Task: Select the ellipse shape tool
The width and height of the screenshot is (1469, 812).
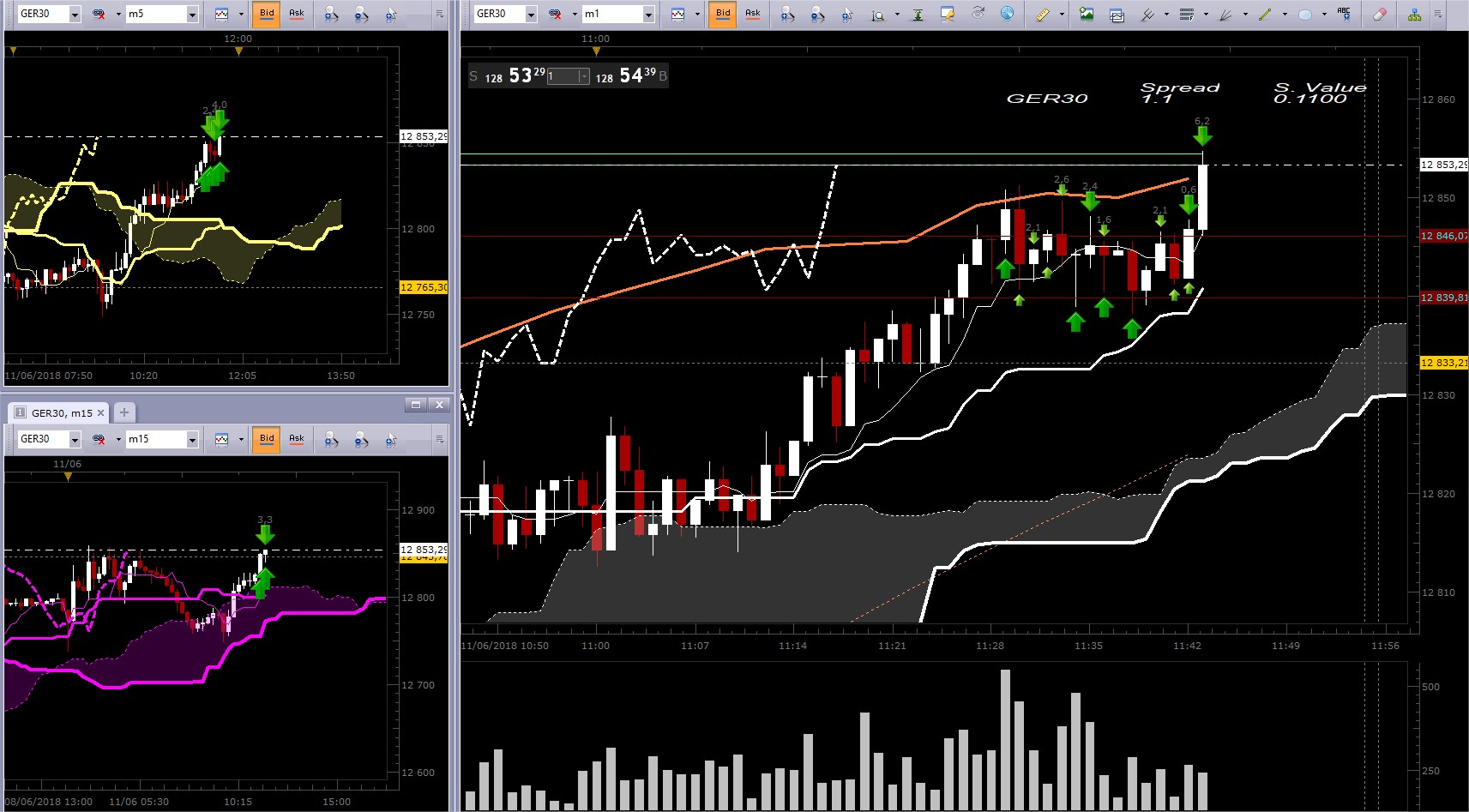Action: 1305,14
